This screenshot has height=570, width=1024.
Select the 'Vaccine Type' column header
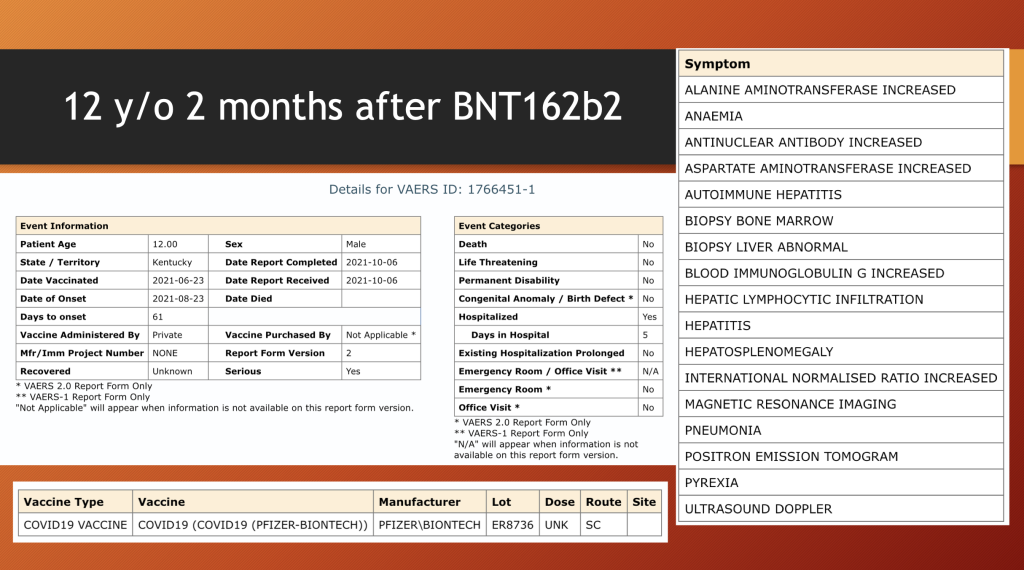[64, 502]
